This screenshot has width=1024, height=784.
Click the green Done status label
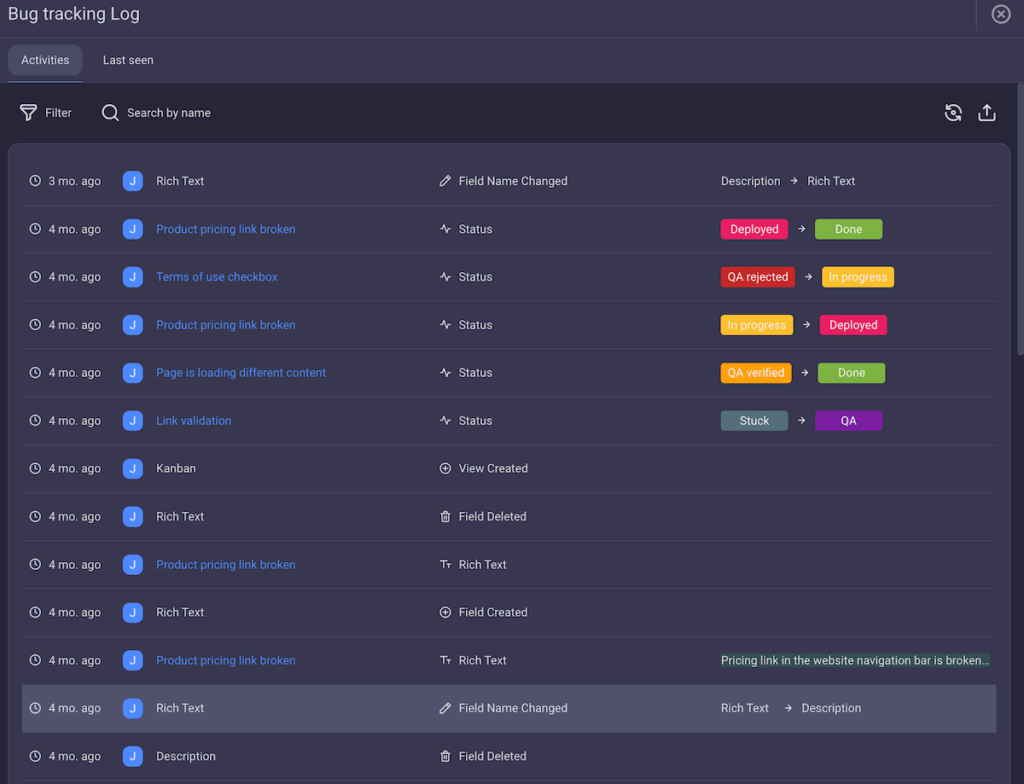848,229
